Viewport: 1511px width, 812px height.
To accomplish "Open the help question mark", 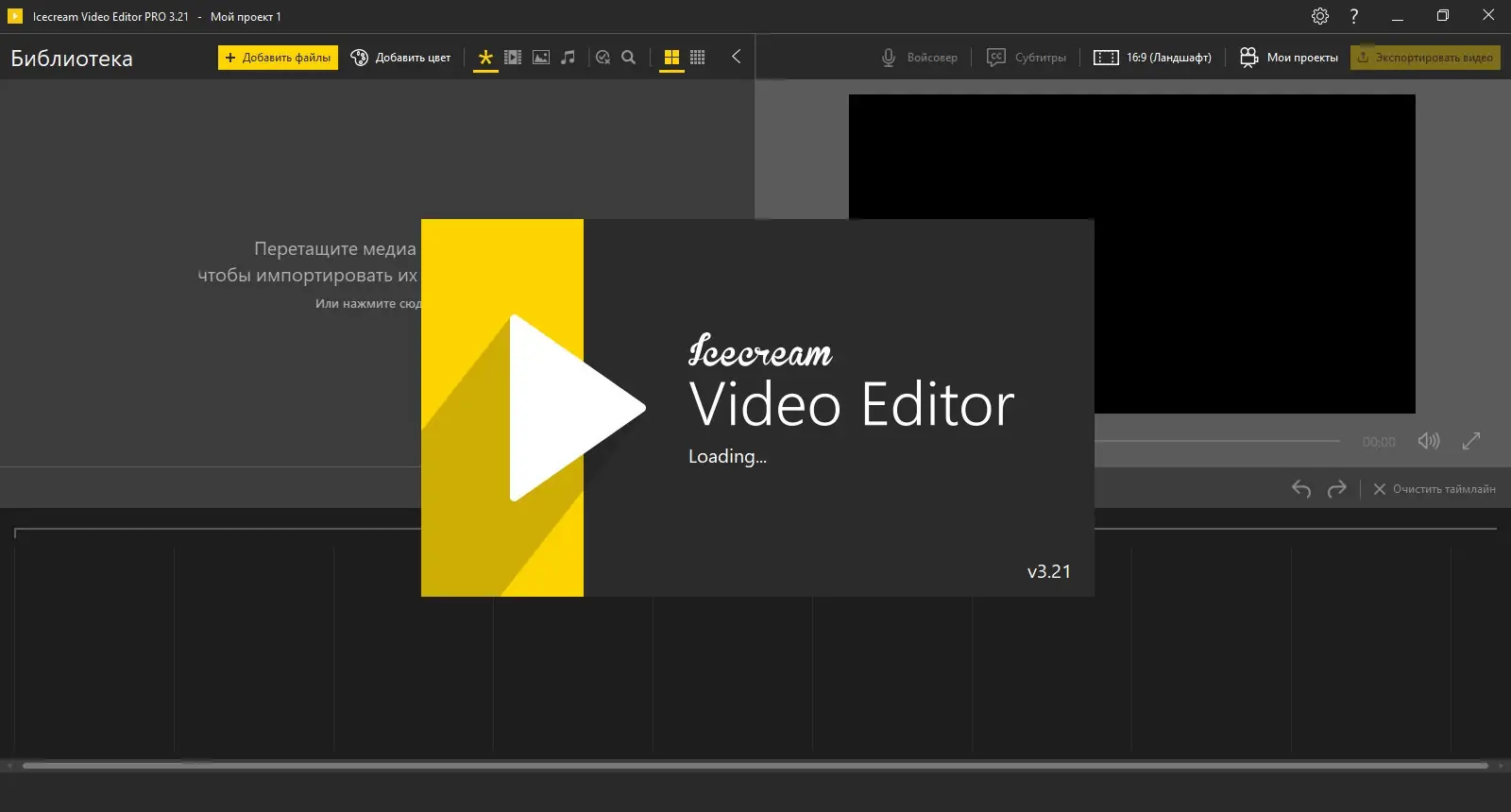I will 1354,16.
